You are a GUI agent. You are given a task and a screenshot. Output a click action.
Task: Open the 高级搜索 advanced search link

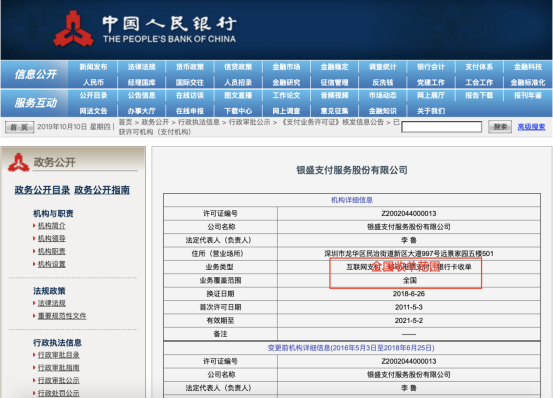[x=531, y=127]
